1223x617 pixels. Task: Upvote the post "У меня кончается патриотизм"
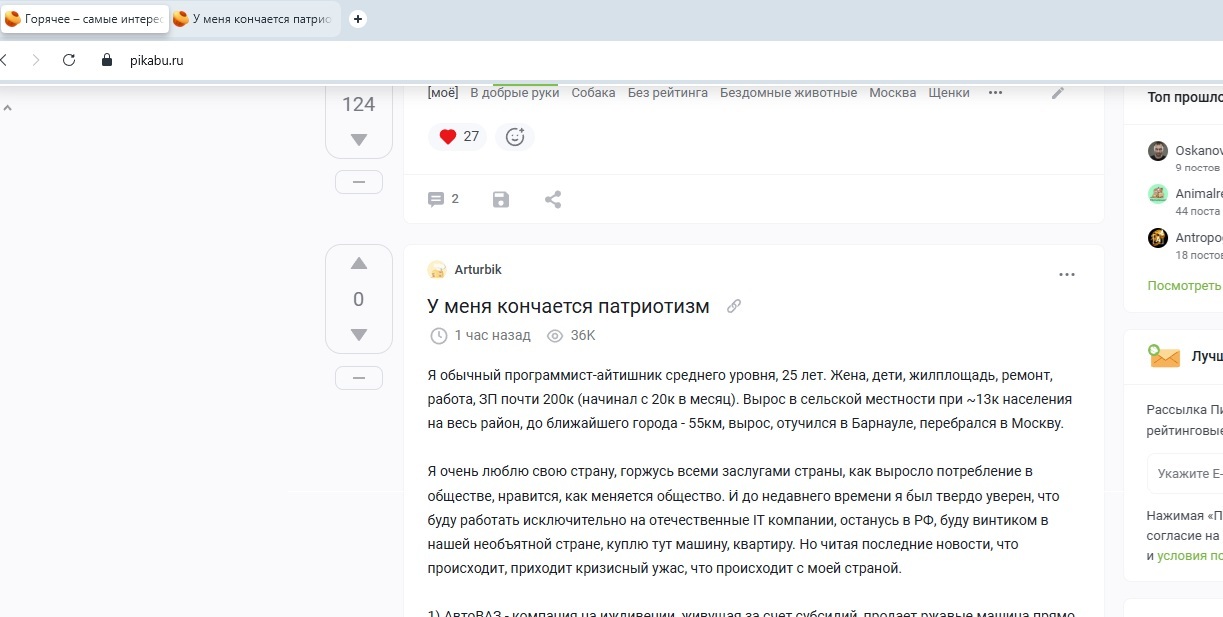pyautogui.click(x=359, y=264)
